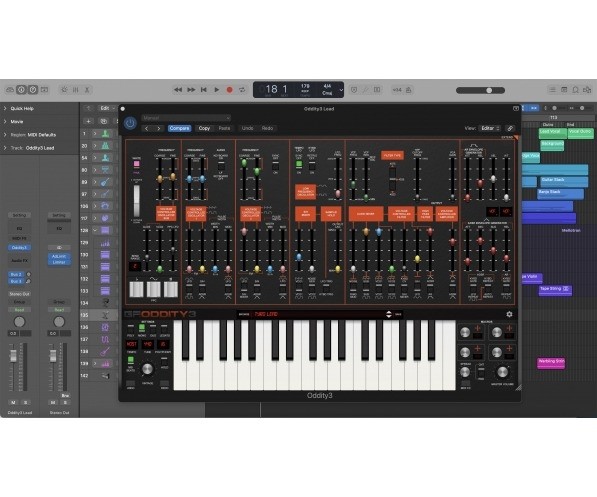
Task: Open the View Editor pop-up menu
Action: [490, 128]
